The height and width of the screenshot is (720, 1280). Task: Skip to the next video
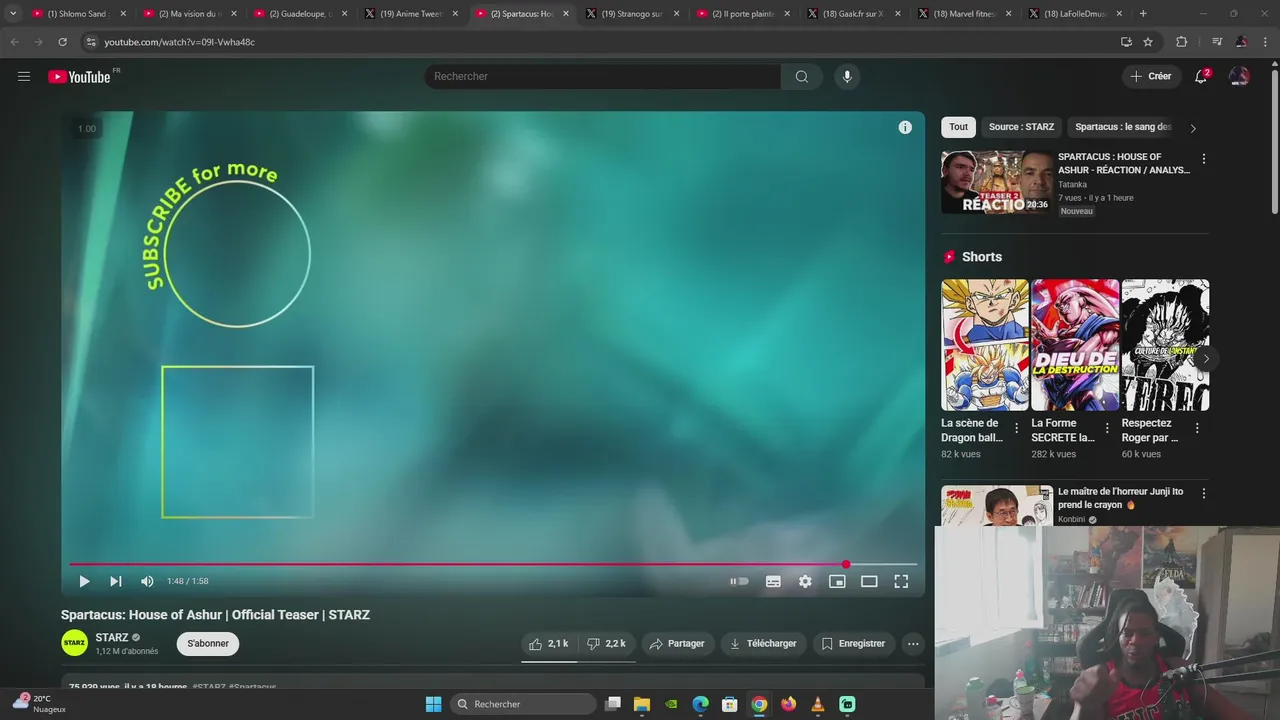(x=116, y=581)
